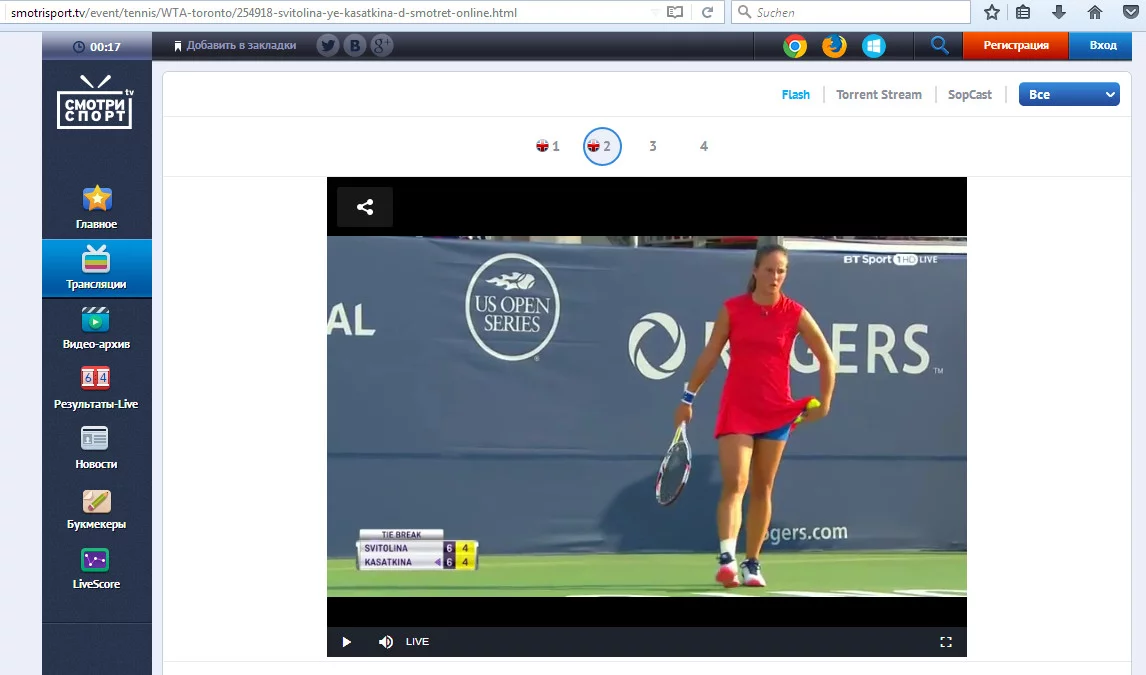Open the LiveScore icon
The image size is (1146, 675).
point(95,560)
